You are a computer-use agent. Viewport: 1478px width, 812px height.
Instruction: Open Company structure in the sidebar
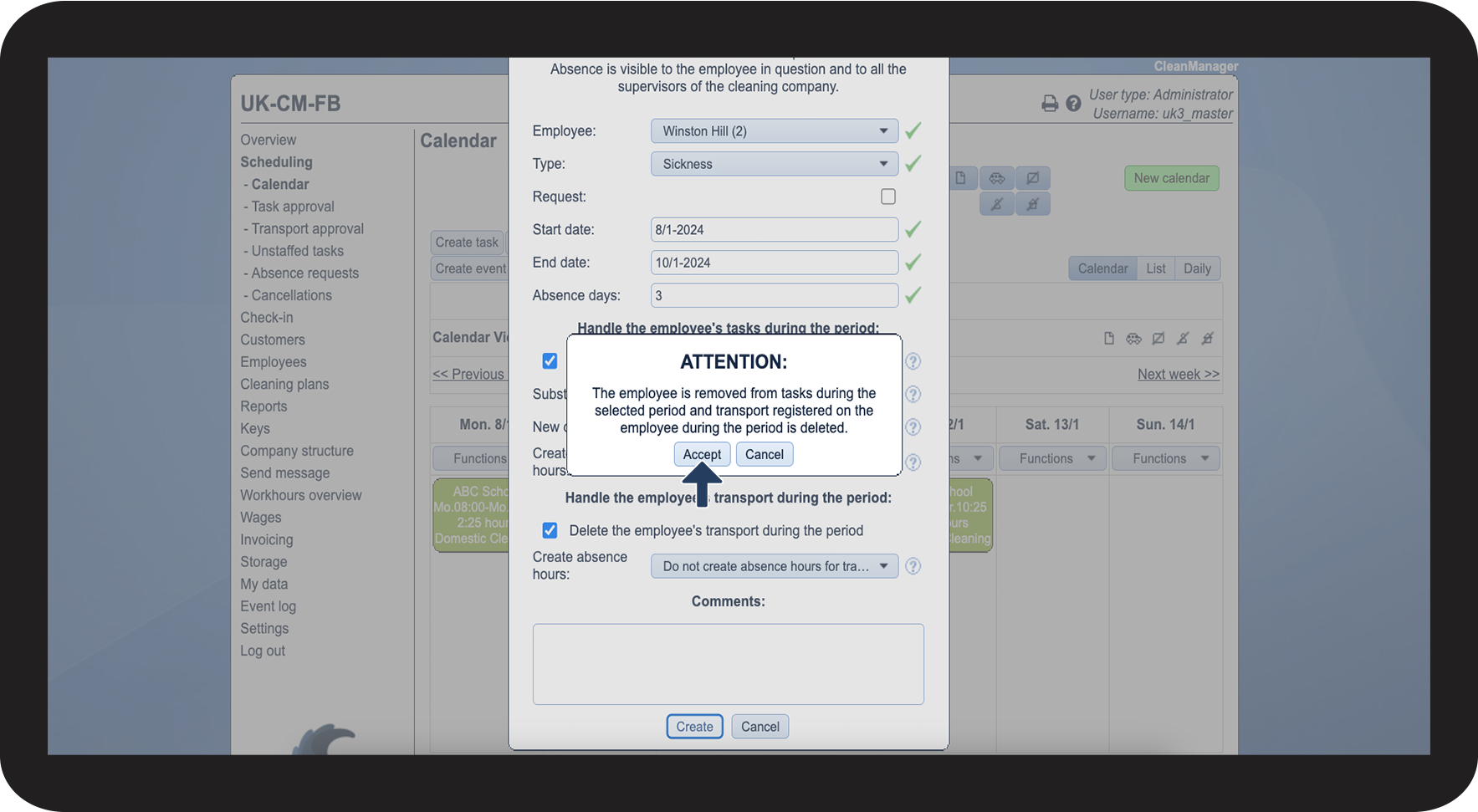(297, 451)
